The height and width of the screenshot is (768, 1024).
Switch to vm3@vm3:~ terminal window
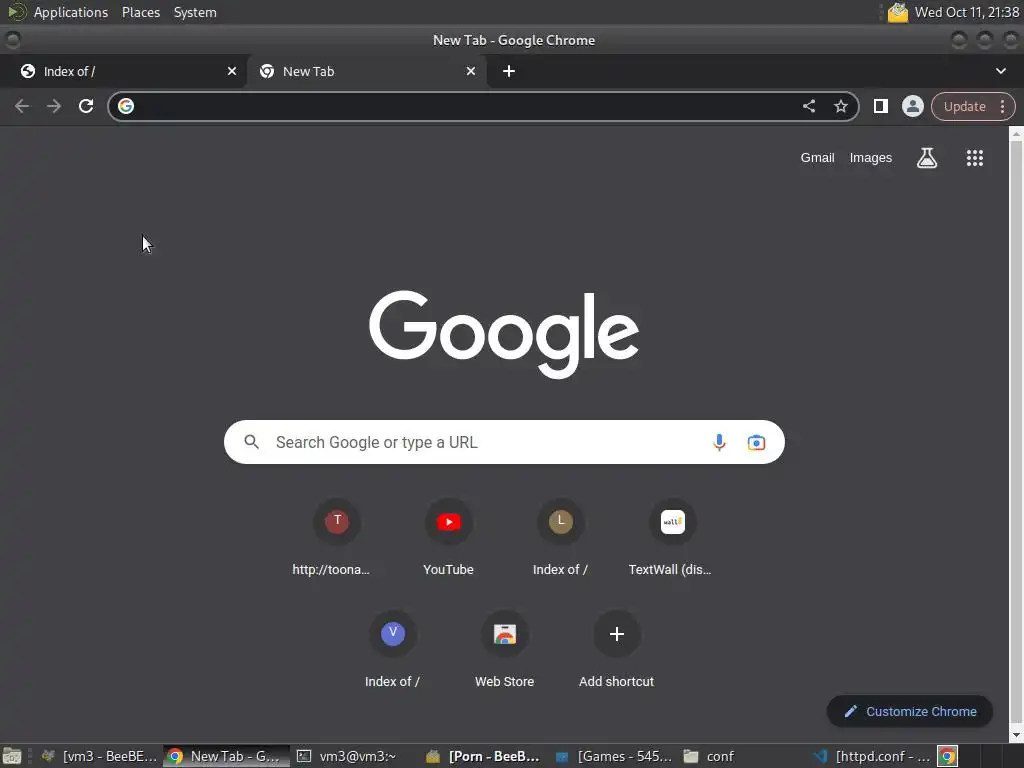pos(347,756)
